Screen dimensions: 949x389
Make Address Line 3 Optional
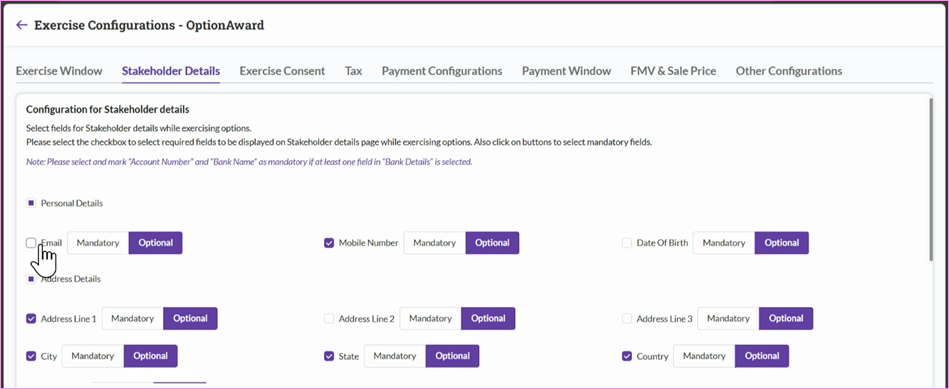tap(786, 318)
